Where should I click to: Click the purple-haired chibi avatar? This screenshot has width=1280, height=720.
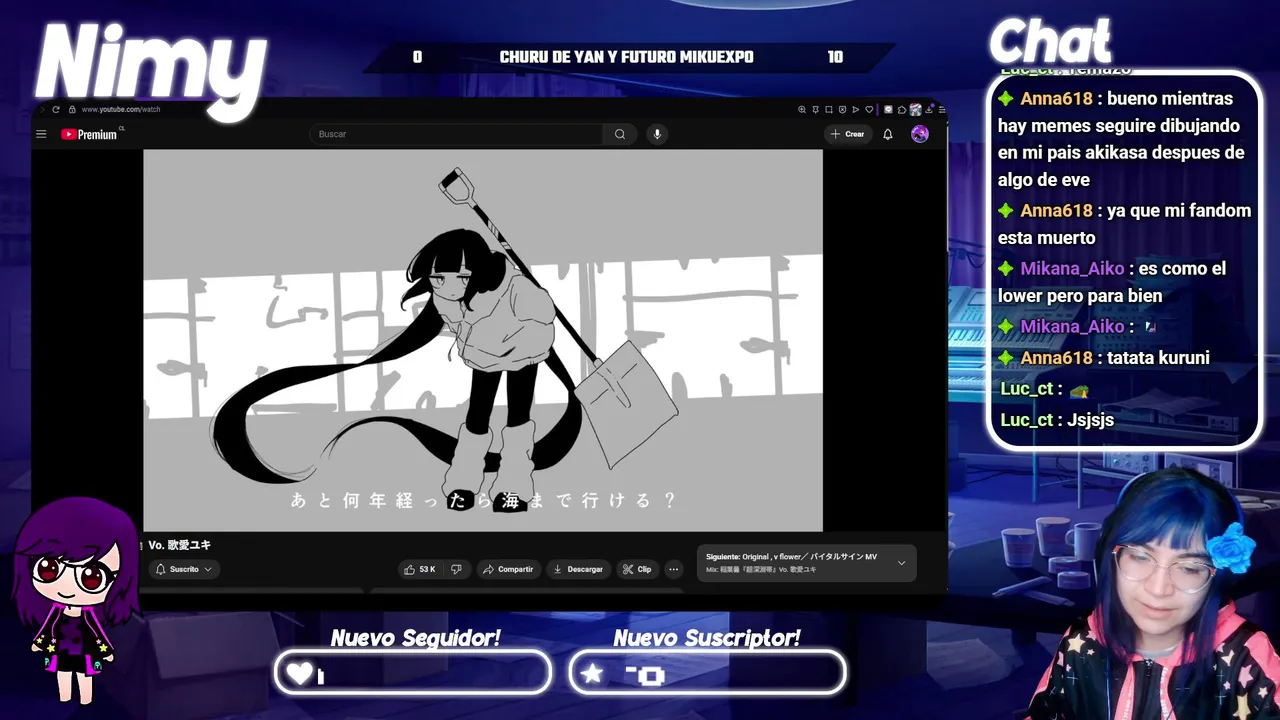click(76, 600)
